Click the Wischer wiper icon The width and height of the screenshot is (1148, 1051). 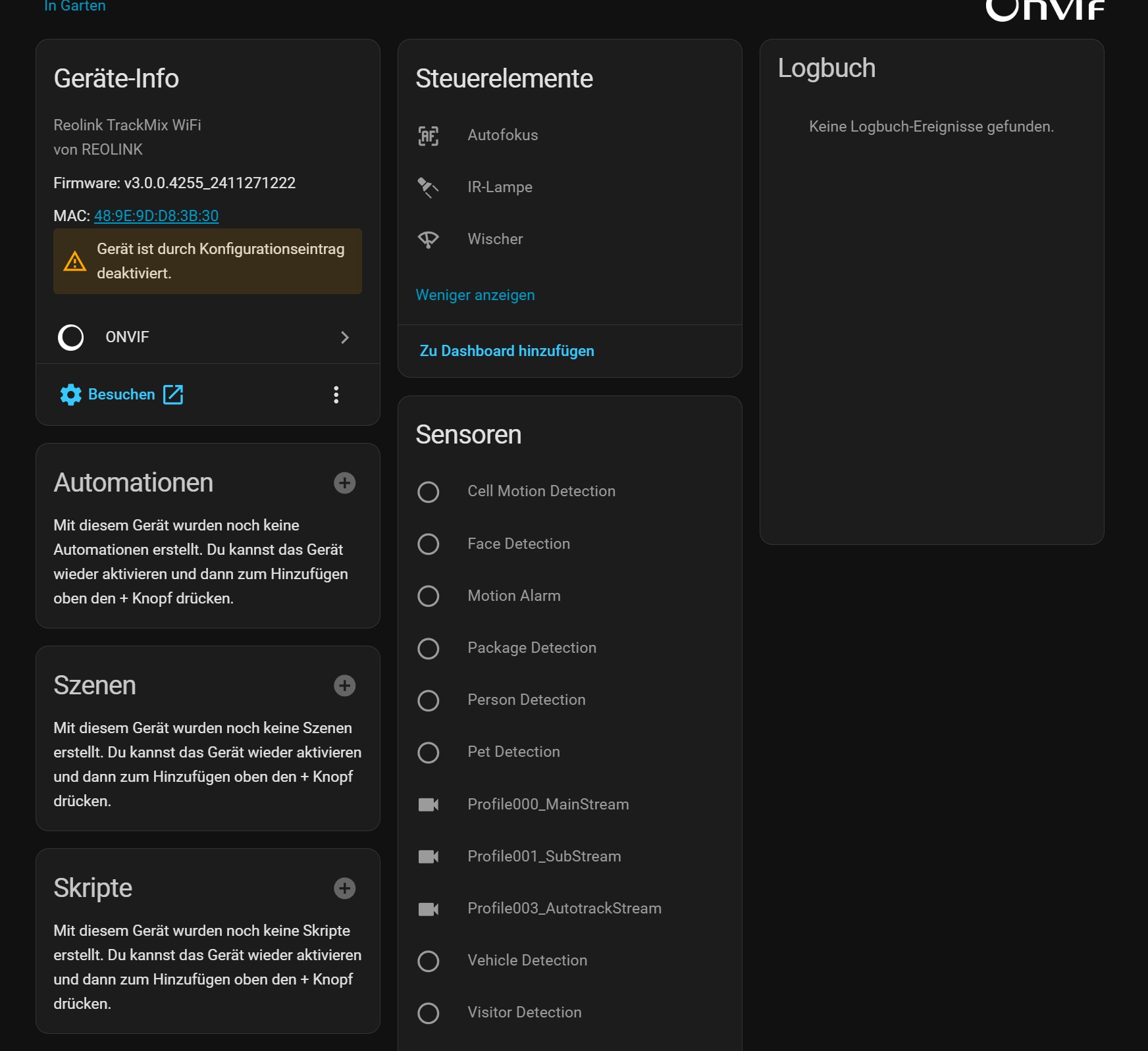(429, 240)
